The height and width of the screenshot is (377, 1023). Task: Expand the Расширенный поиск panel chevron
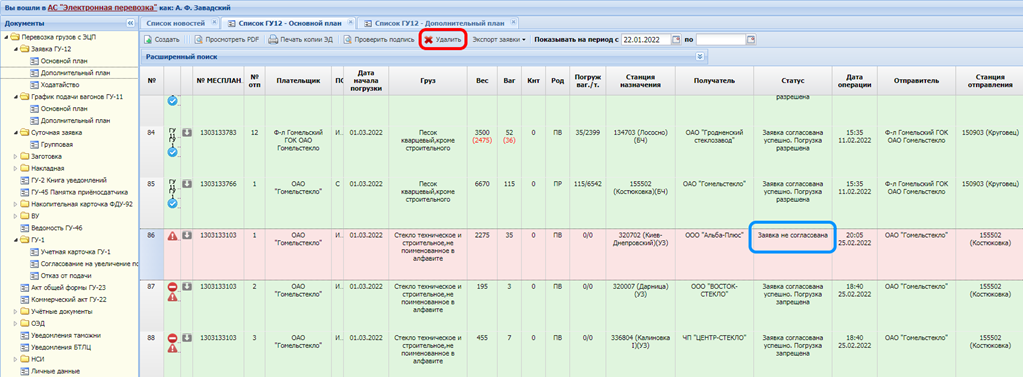point(700,57)
